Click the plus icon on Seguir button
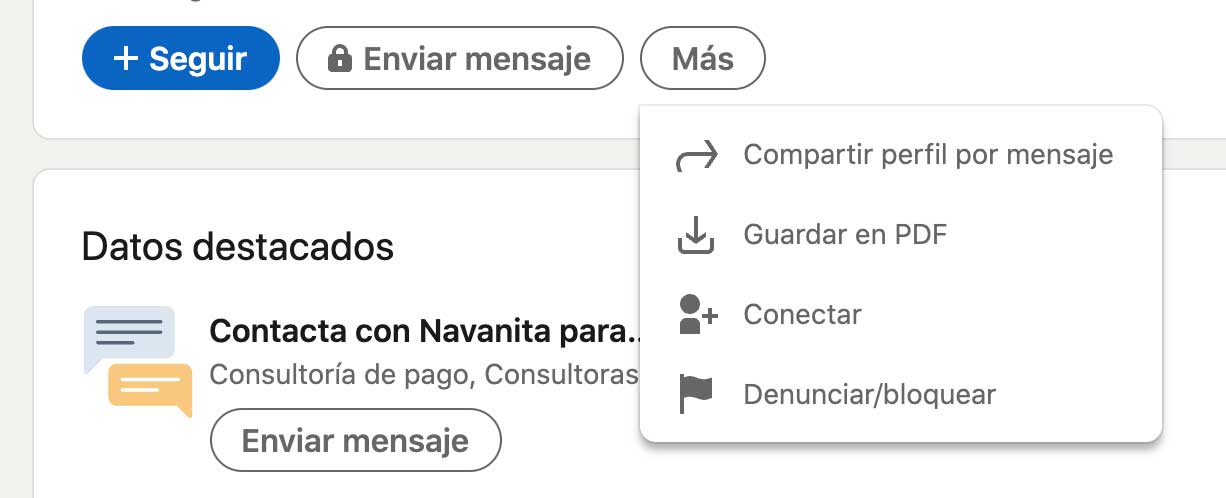This screenshot has width=1226, height=498. click(125, 59)
